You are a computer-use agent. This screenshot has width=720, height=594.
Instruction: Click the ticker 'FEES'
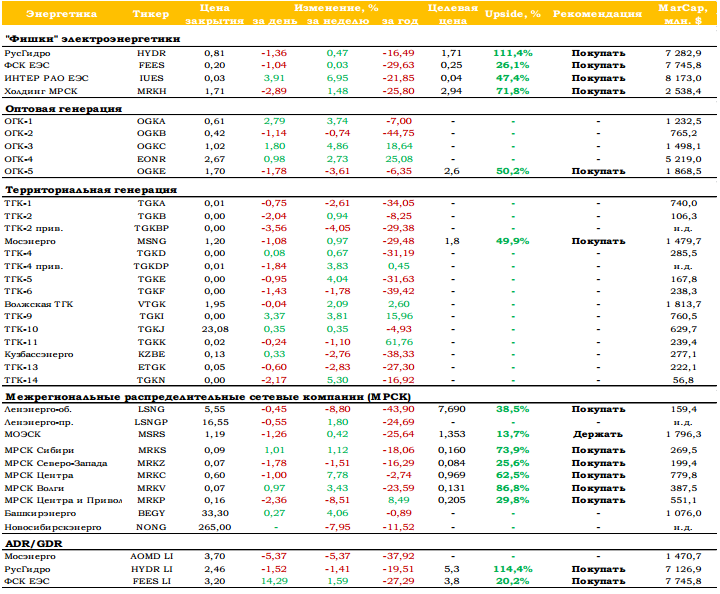tap(151, 65)
